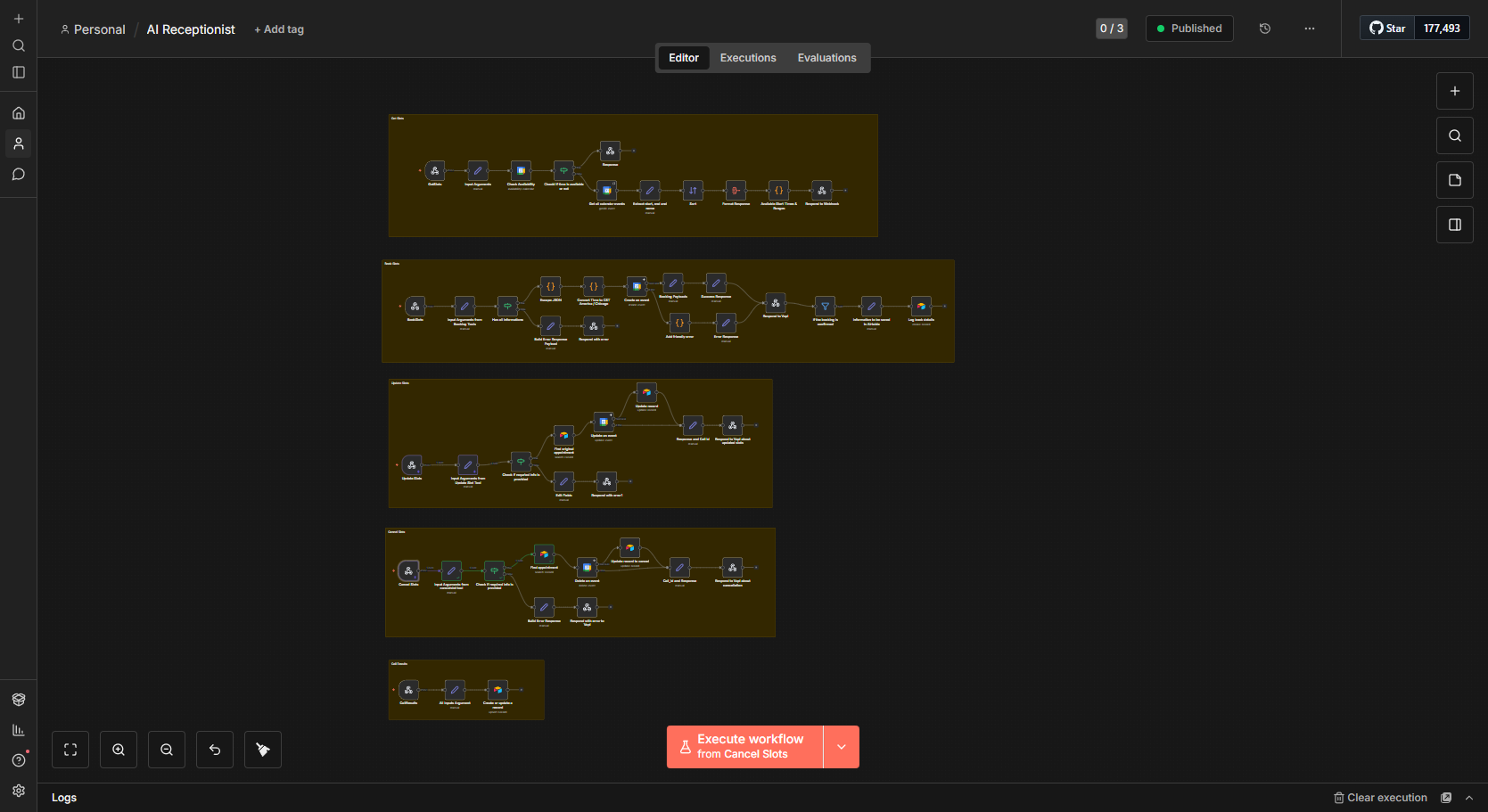The width and height of the screenshot is (1488, 812).
Task: Toggle the right side panel view
Action: click(1454, 225)
